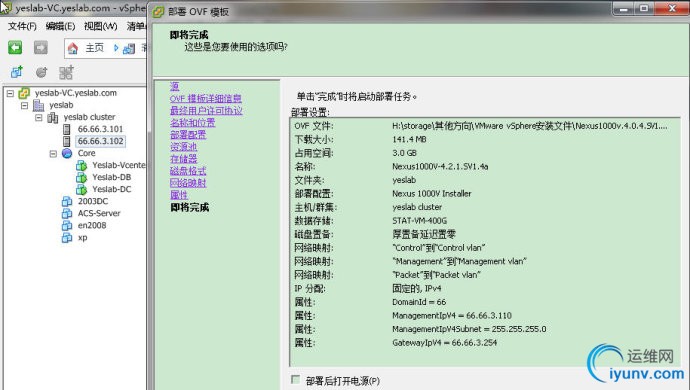Collapse the yeslab datacenter node

pyautogui.click(x=25, y=106)
